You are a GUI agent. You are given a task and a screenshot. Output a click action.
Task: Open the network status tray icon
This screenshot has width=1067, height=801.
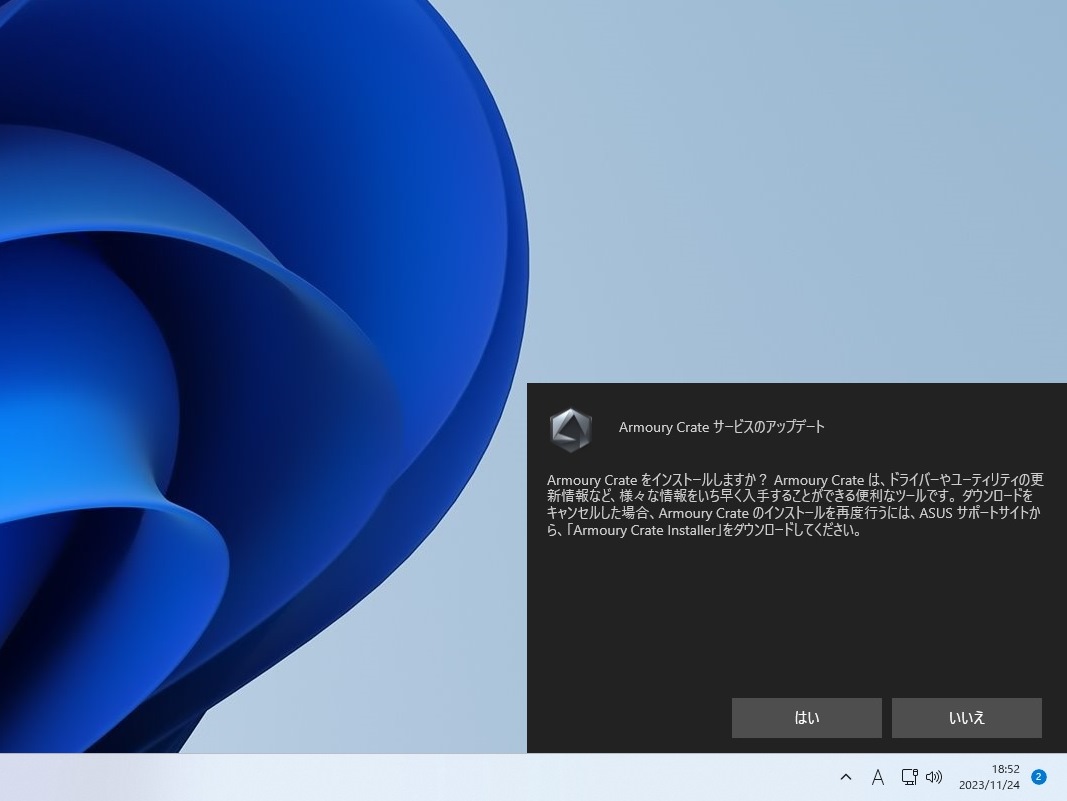(909, 777)
